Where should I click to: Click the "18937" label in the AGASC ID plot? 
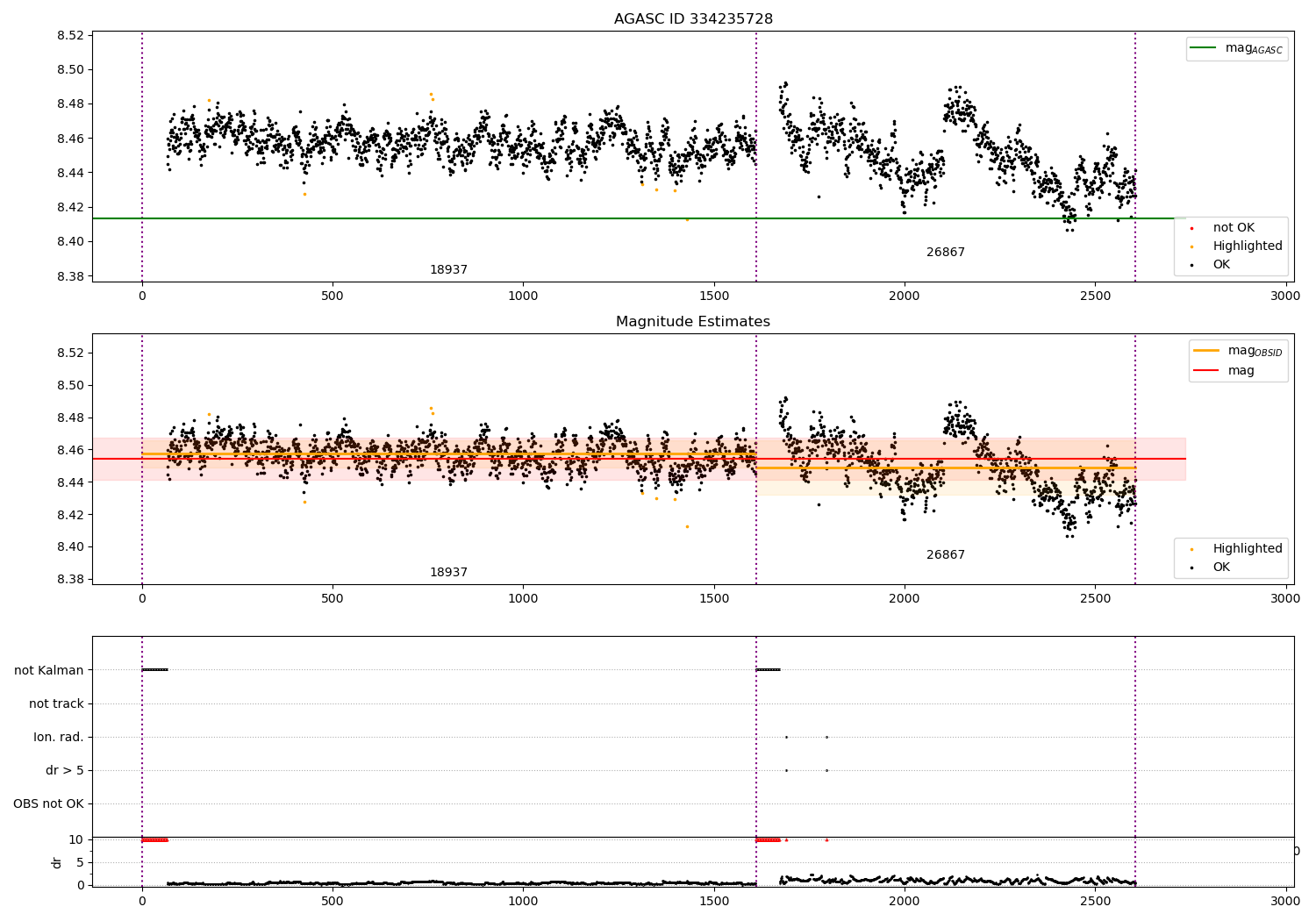[x=448, y=270]
